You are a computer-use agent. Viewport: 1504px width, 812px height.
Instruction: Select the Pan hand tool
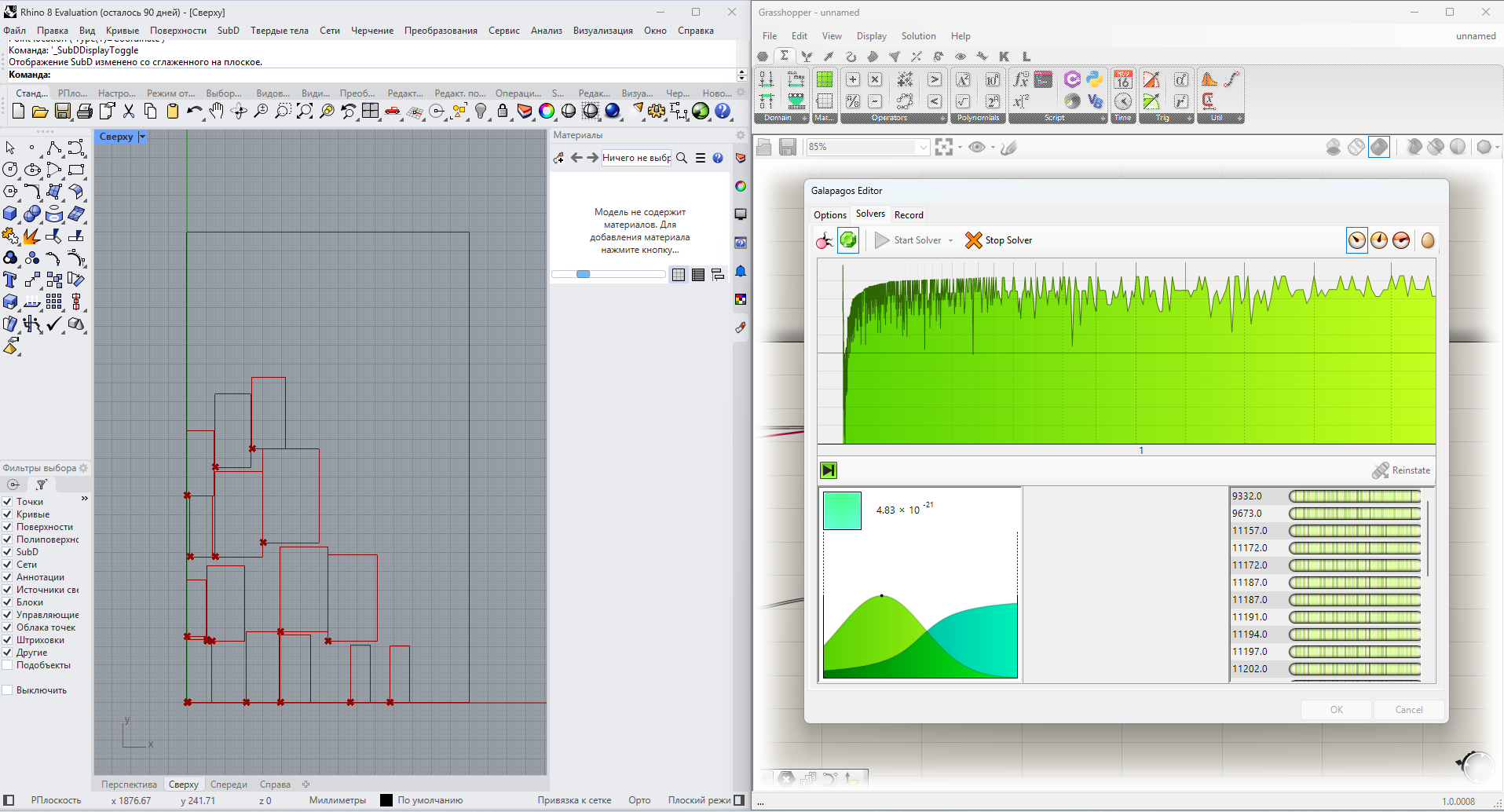click(x=217, y=112)
